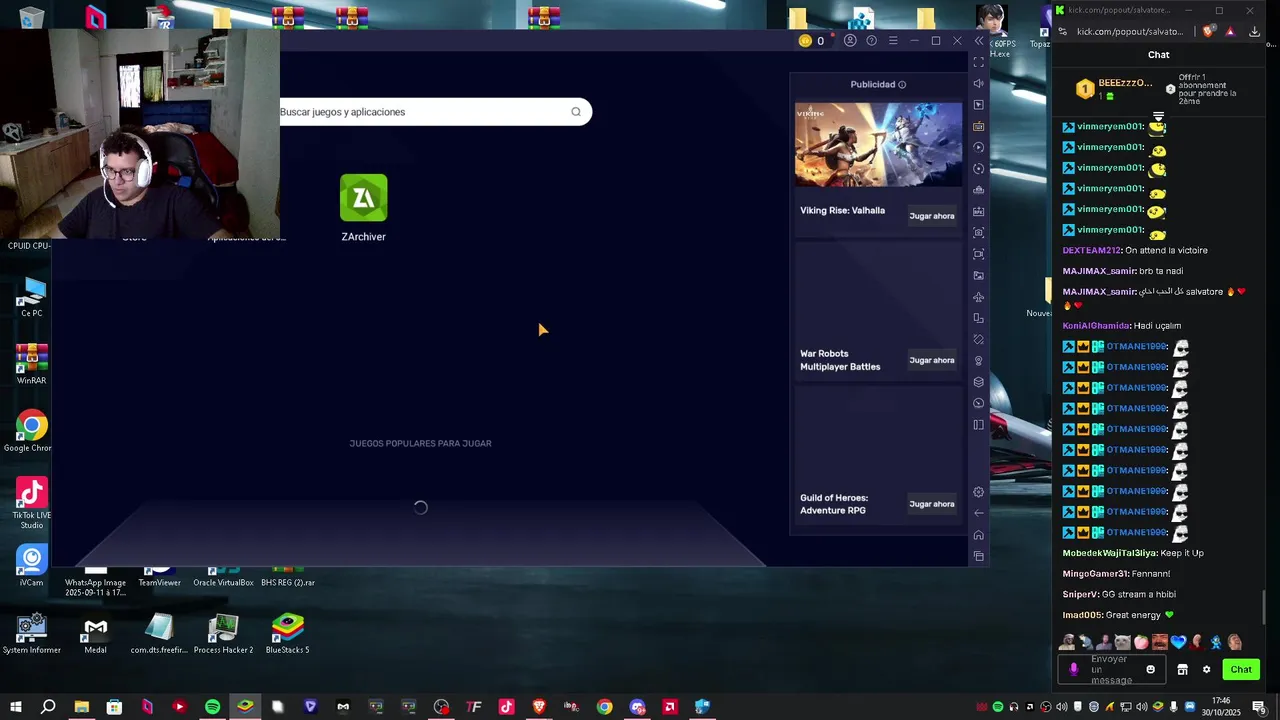Open Kick chat settings gear
The image size is (1280, 720).
click(1206, 670)
